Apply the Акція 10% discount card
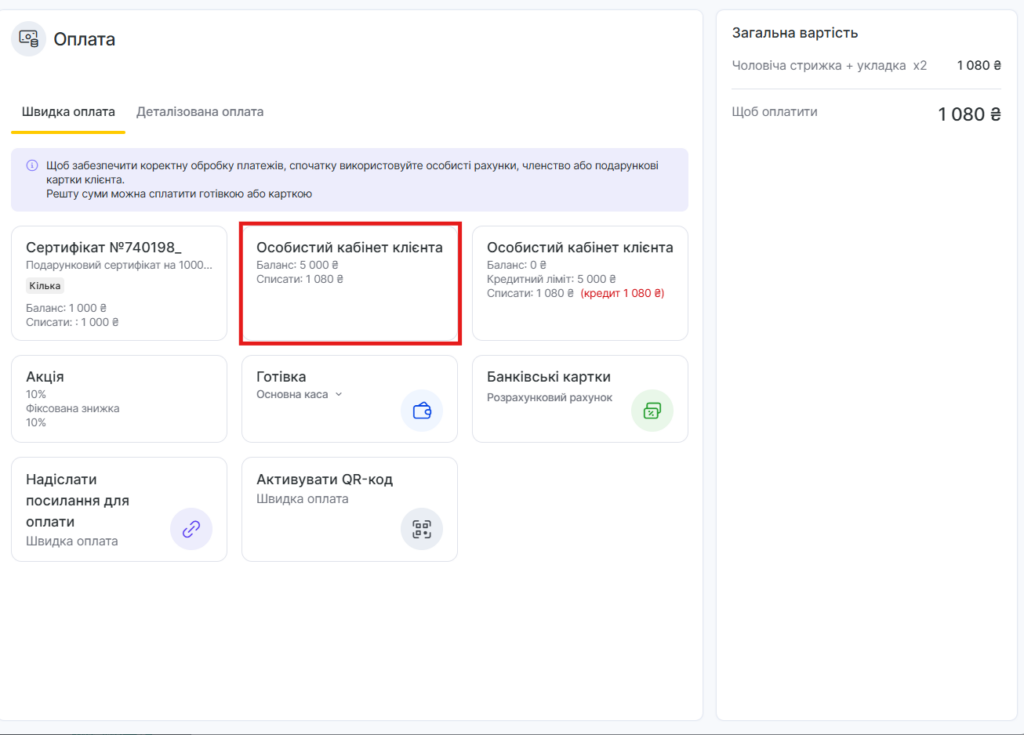The image size is (1024, 735). coord(119,398)
